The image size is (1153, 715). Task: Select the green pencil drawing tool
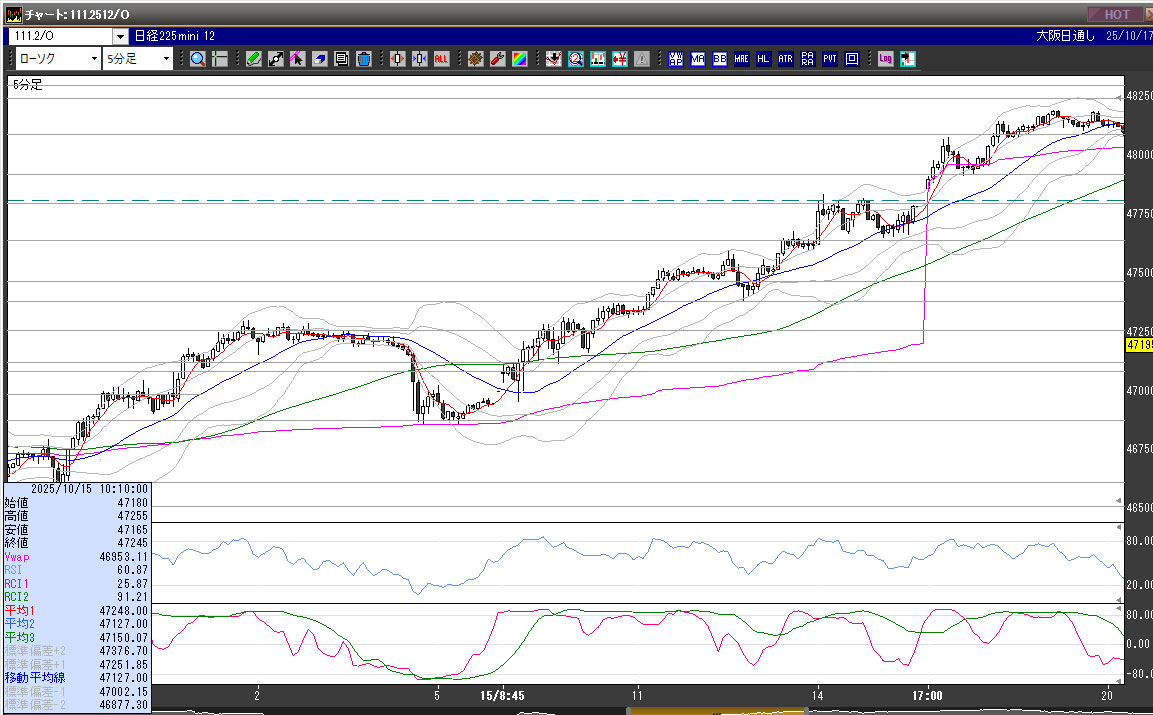254,59
